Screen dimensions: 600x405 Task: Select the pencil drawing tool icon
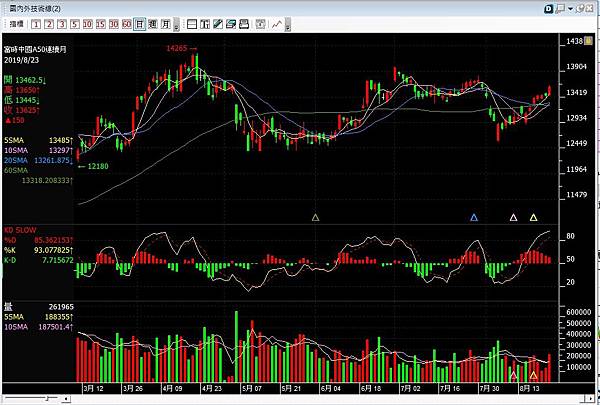click(x=218, y=24)
